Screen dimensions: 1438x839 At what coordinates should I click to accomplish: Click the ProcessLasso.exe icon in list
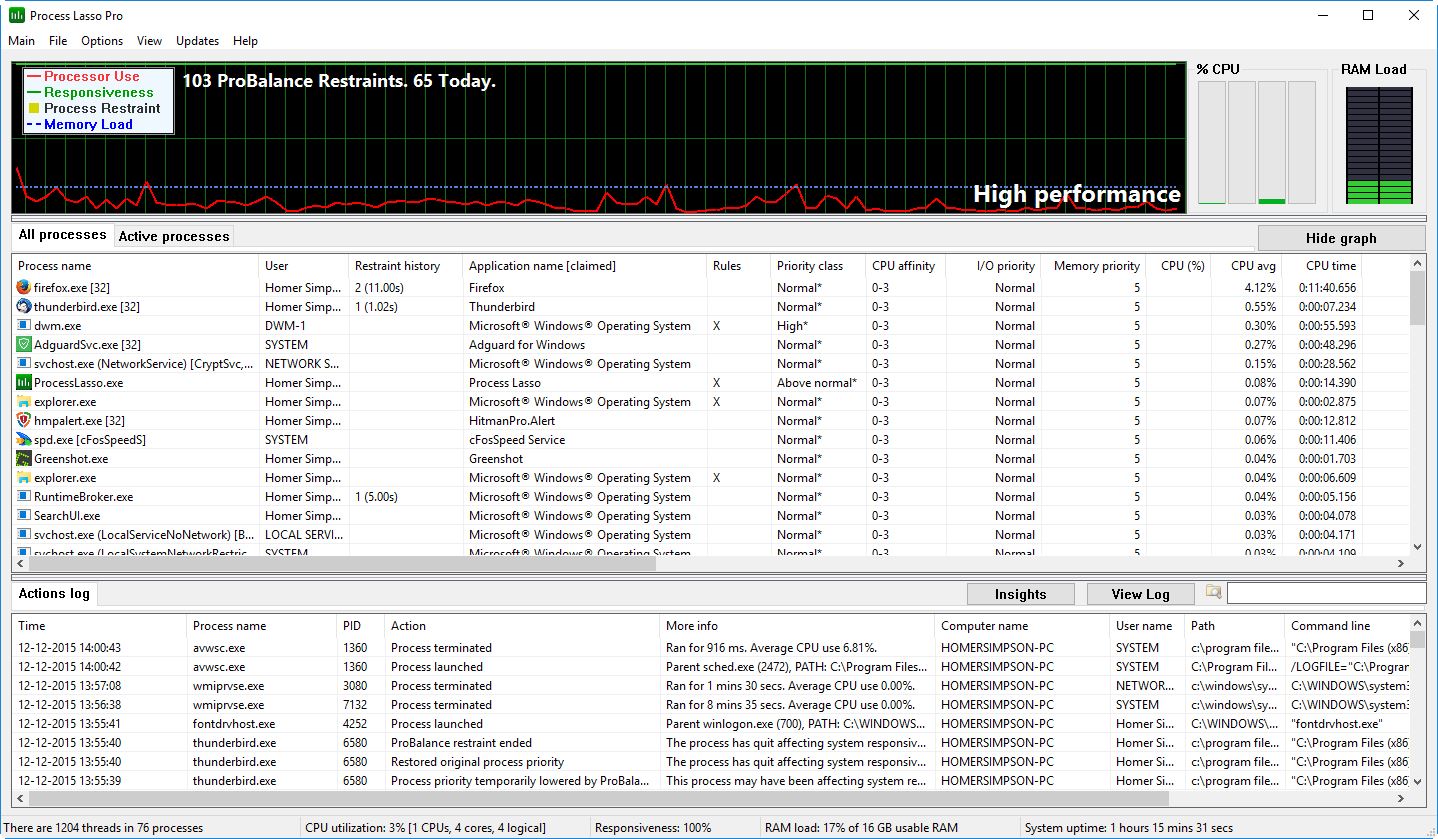24,383
